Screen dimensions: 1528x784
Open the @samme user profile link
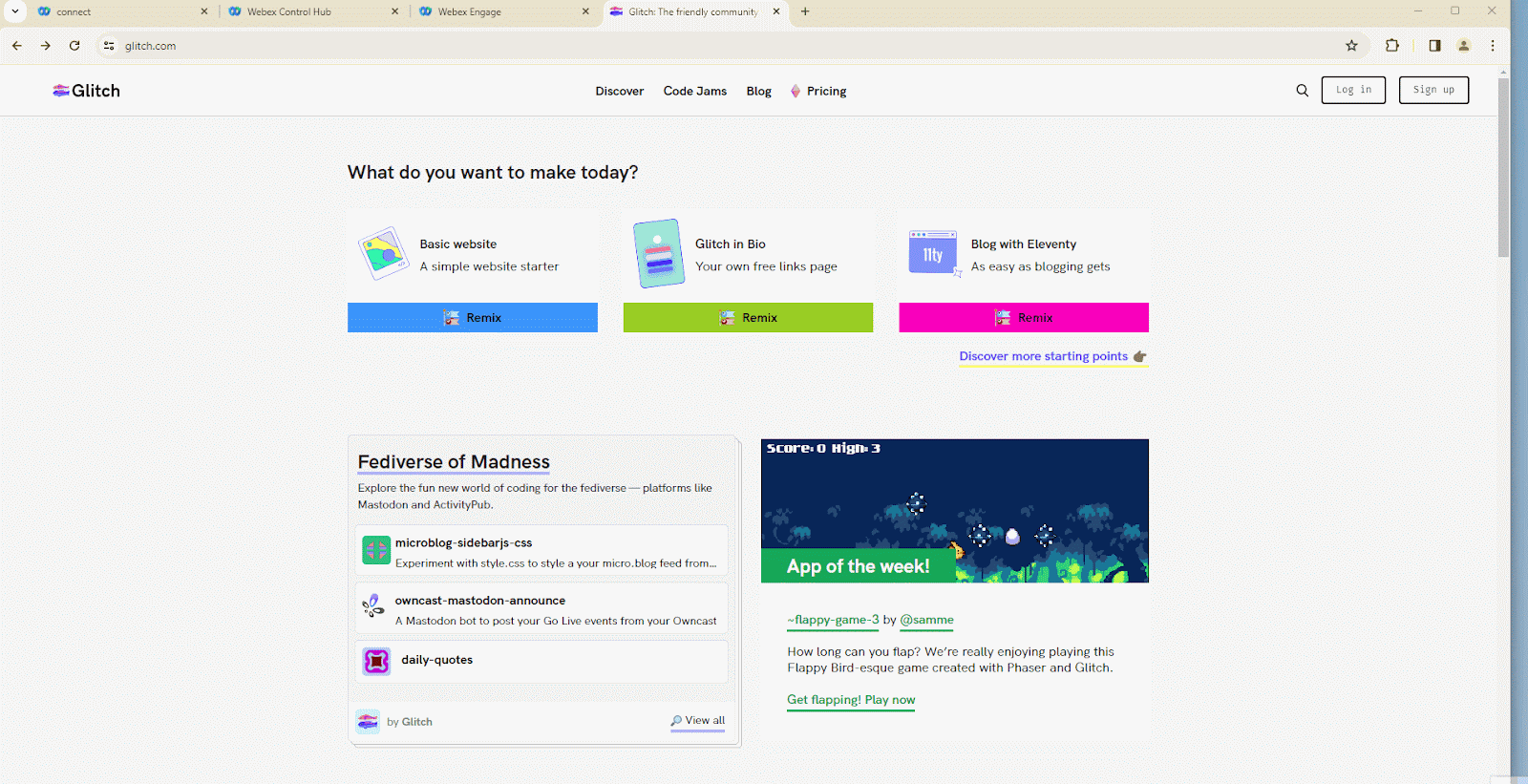click(x=926, y=620)
